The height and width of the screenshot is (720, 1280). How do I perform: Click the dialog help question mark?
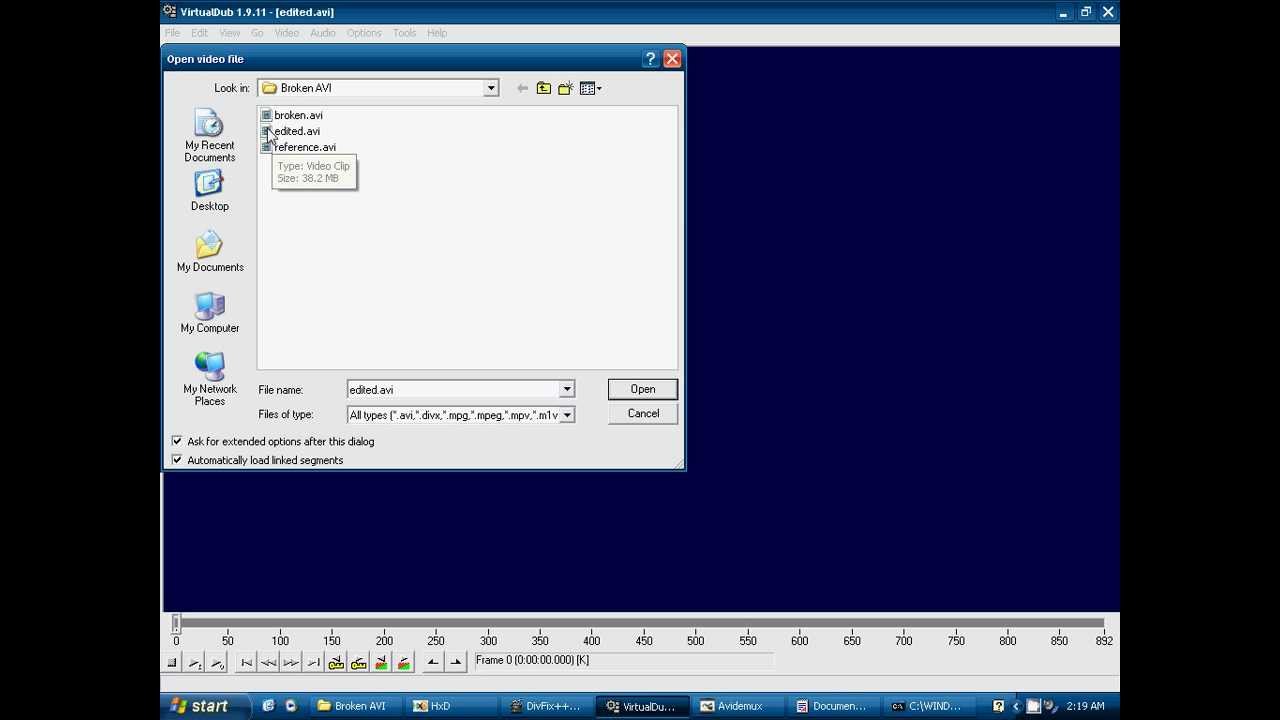tap(650, 59)
